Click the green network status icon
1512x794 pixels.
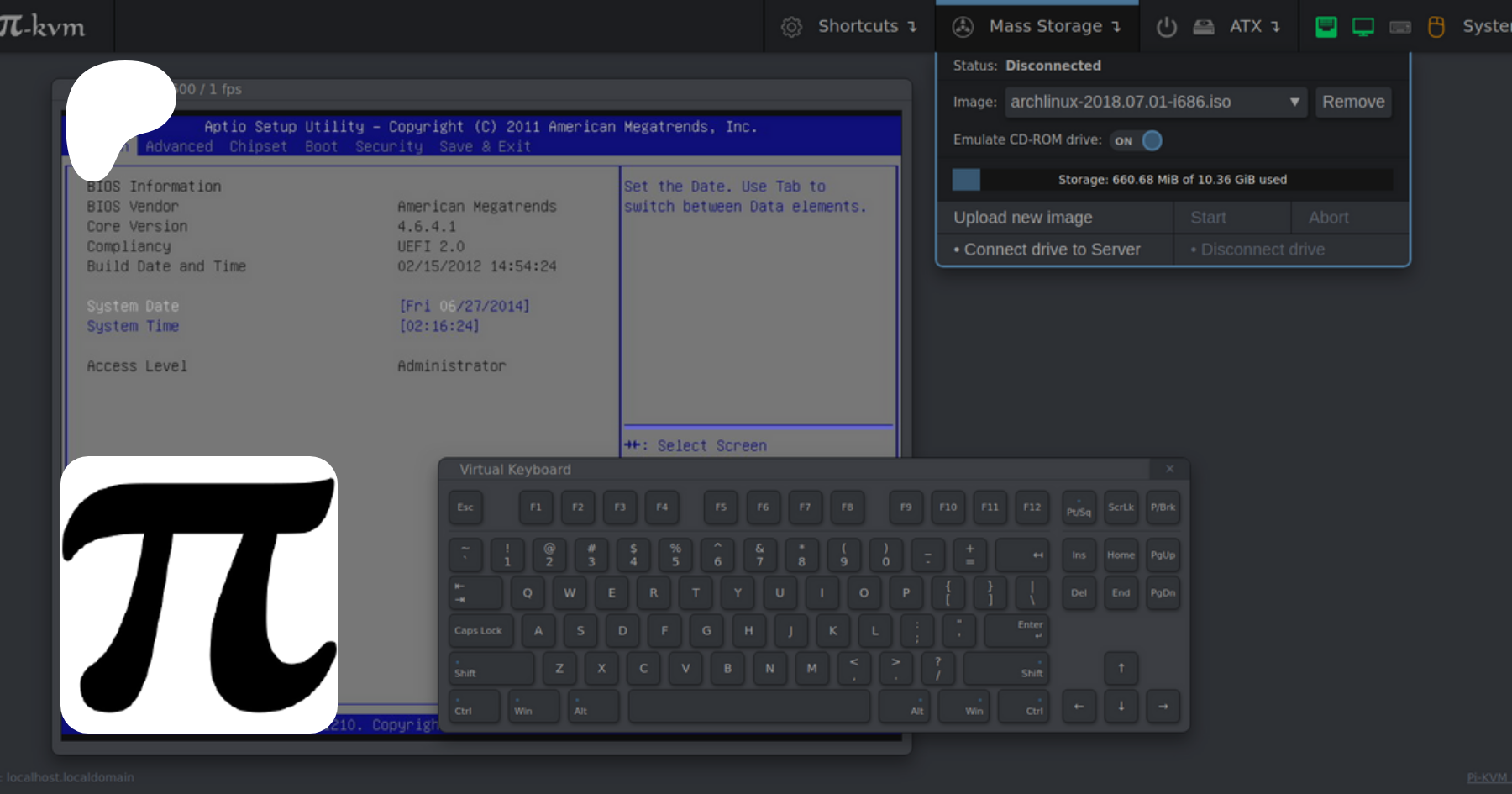pos(1326,27)
